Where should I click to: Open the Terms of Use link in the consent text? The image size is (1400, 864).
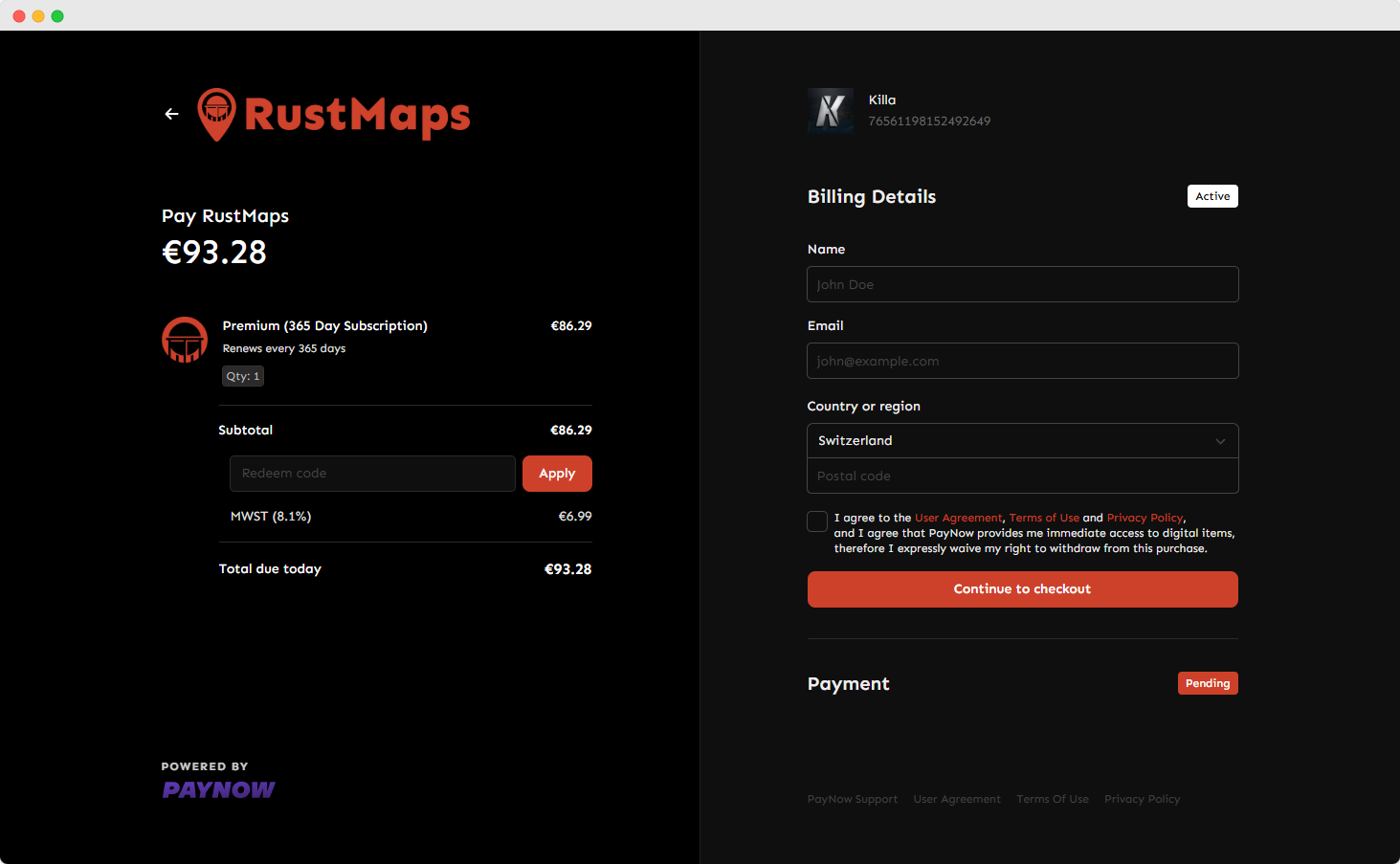click(1044, 518)
